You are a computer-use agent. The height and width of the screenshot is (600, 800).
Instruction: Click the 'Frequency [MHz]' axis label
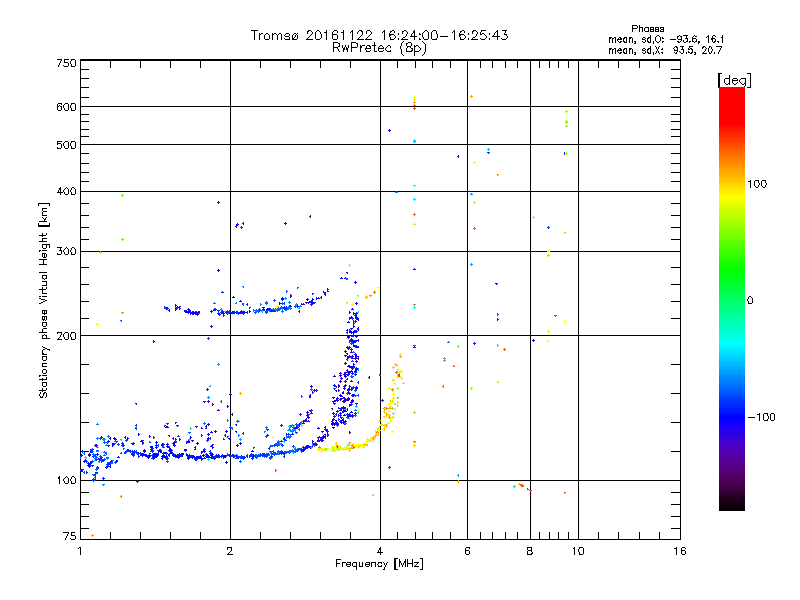coord(379,564)
